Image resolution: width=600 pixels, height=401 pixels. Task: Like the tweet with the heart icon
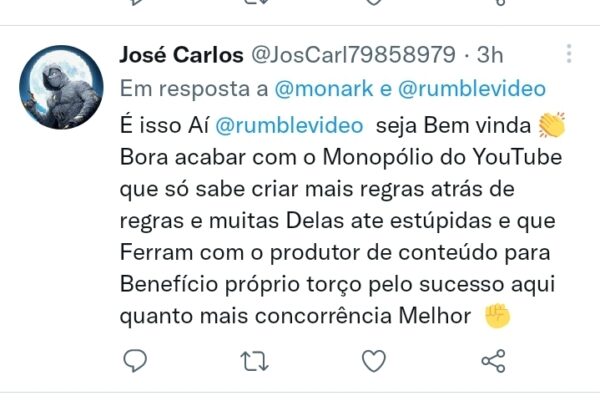(x=372, y=360)
